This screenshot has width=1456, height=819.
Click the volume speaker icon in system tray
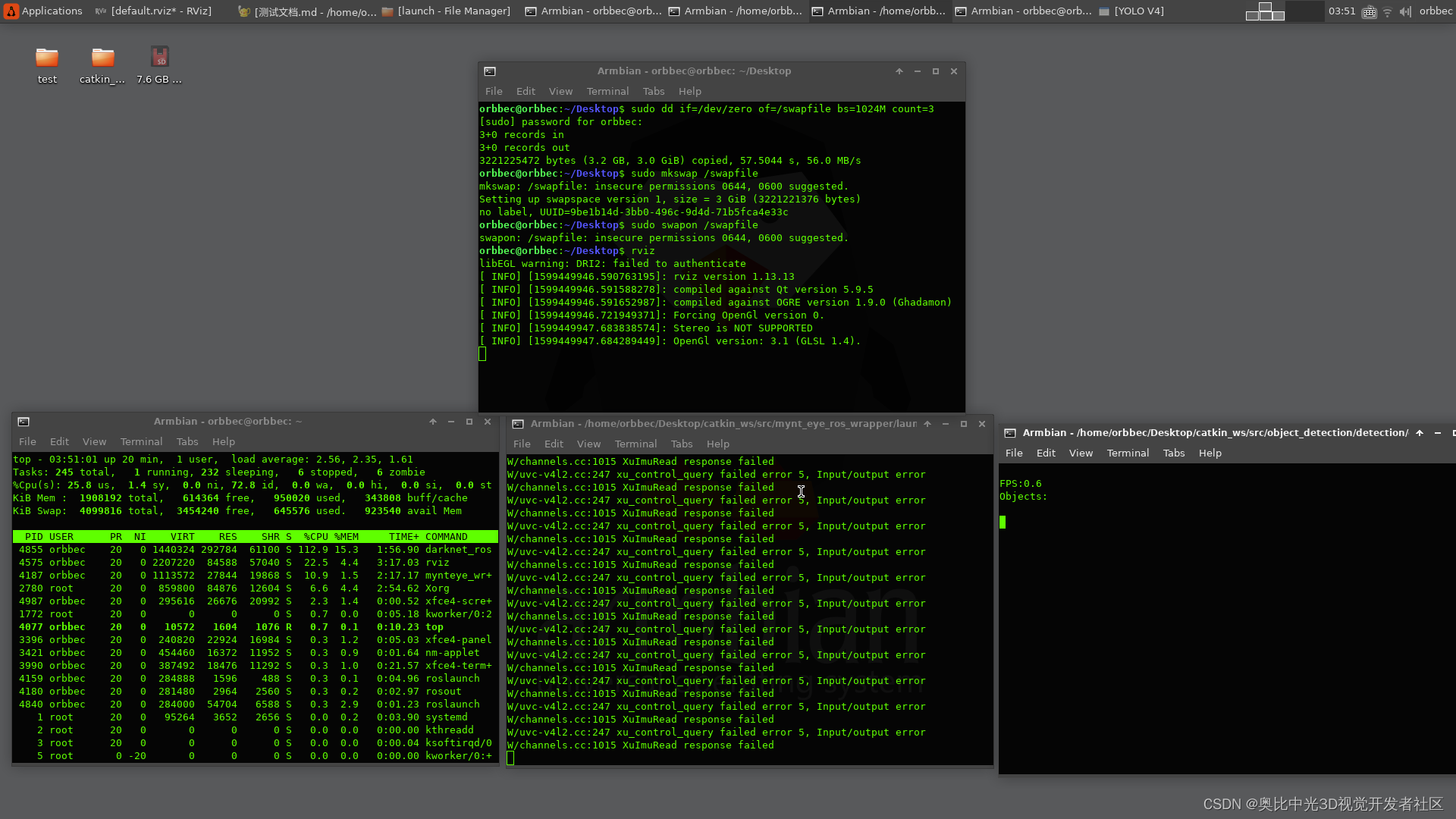1404,11
